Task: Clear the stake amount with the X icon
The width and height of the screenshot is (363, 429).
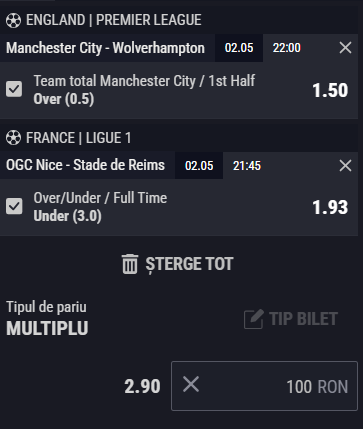Action: coord(191,384)
